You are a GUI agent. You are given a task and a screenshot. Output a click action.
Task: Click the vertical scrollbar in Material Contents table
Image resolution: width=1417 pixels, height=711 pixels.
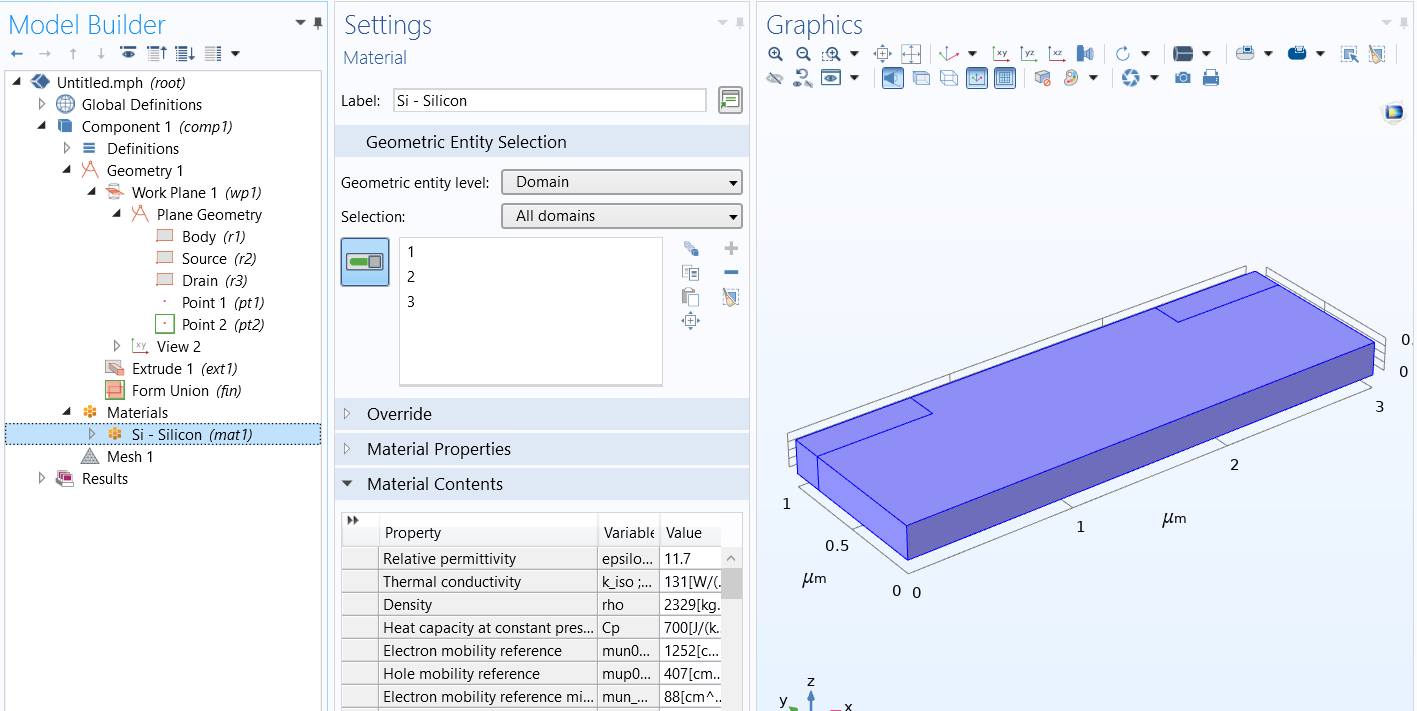[732, 582]
